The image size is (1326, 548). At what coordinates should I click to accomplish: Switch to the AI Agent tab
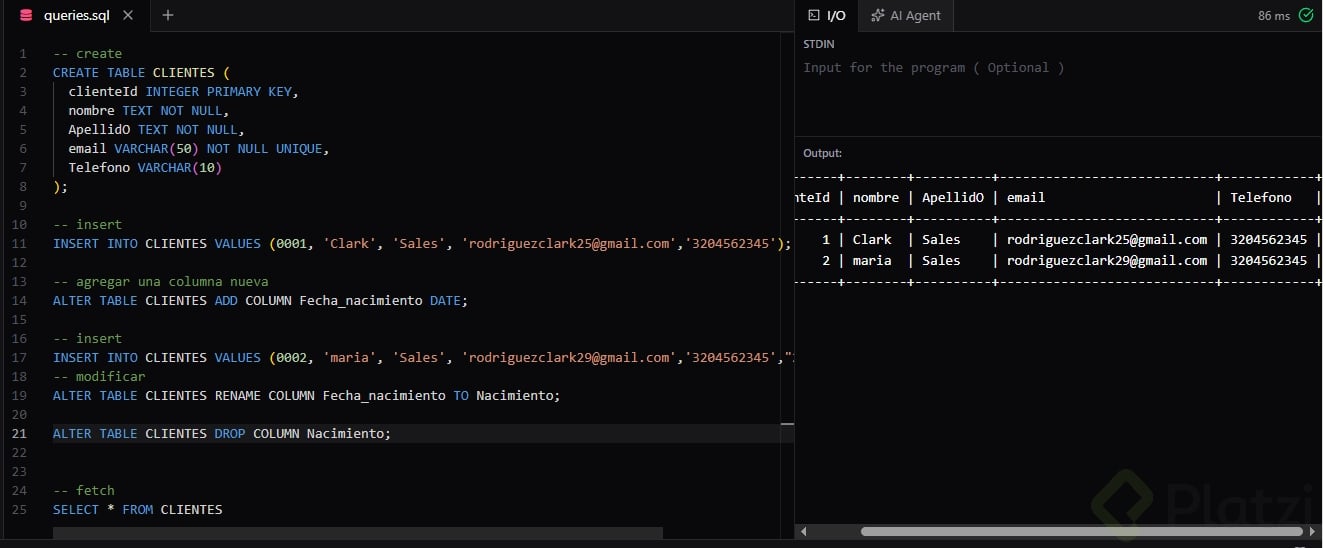pyautogui.click(x=906, y=16)
